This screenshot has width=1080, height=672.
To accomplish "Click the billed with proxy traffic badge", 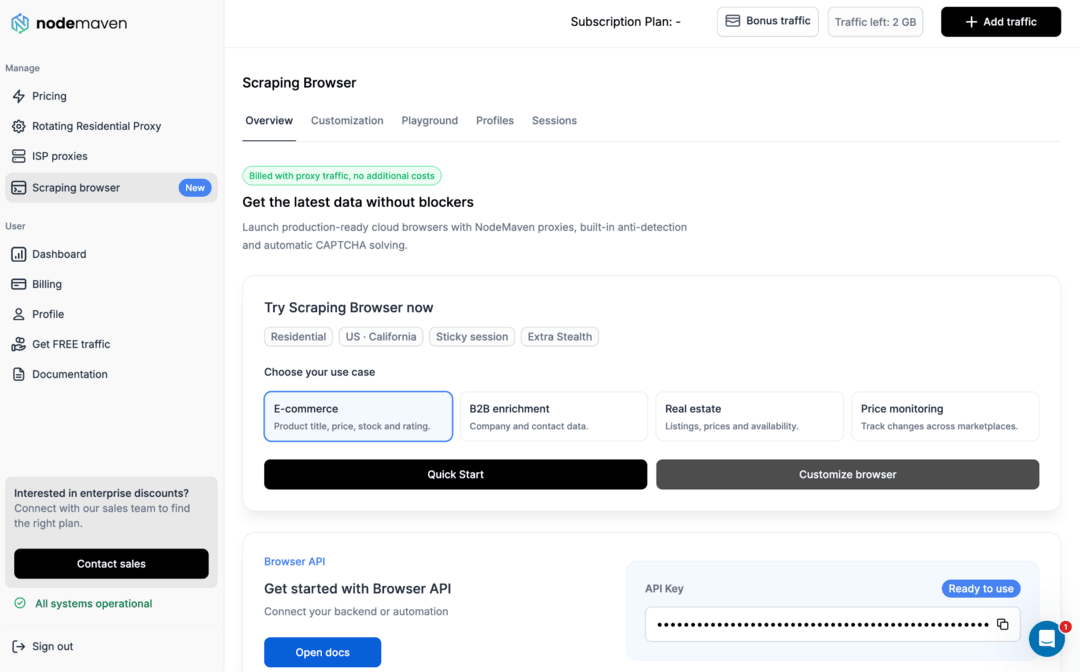I will click(x=342, y=176).
